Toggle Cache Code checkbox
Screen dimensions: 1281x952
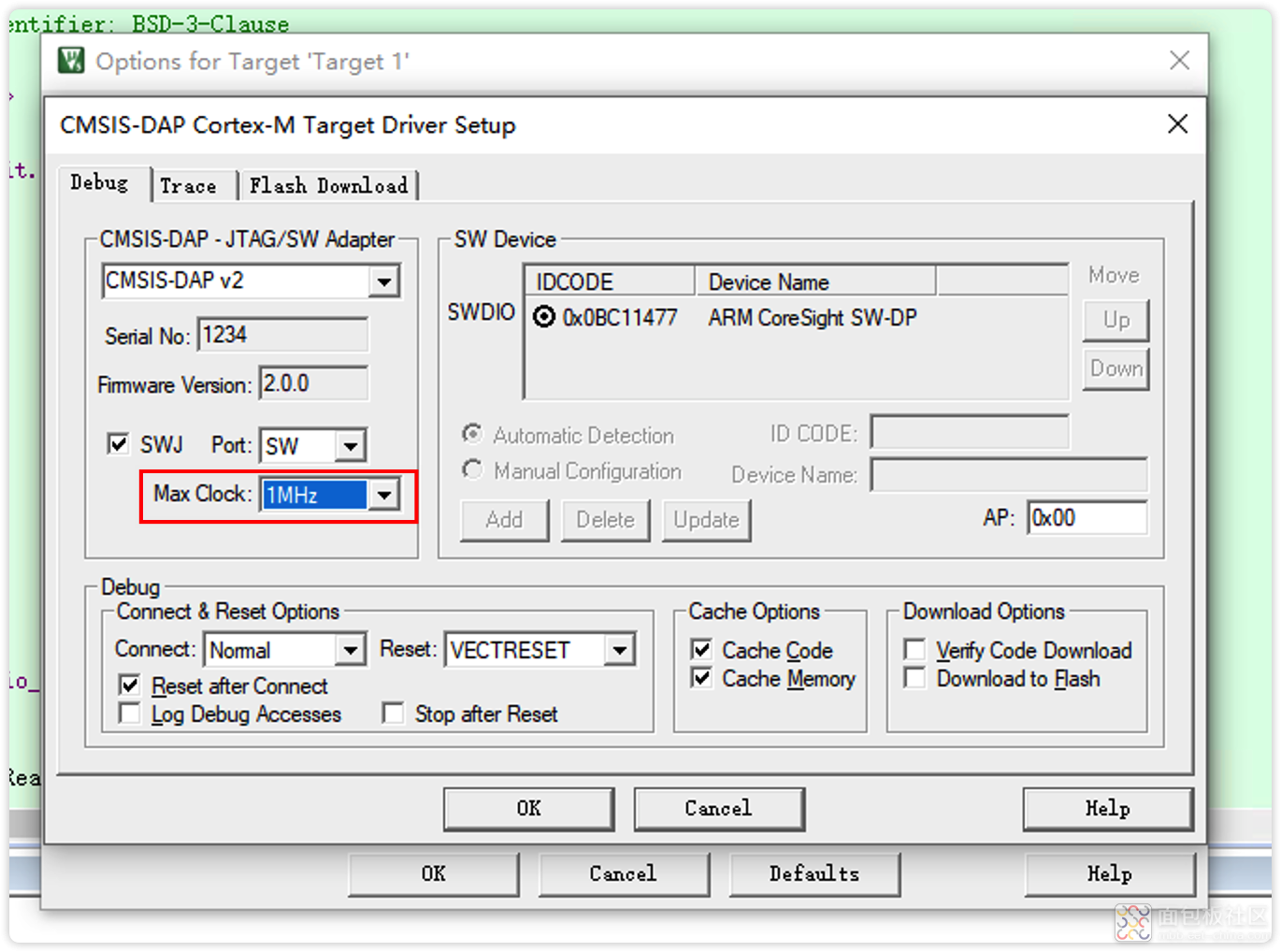(701, 649)
